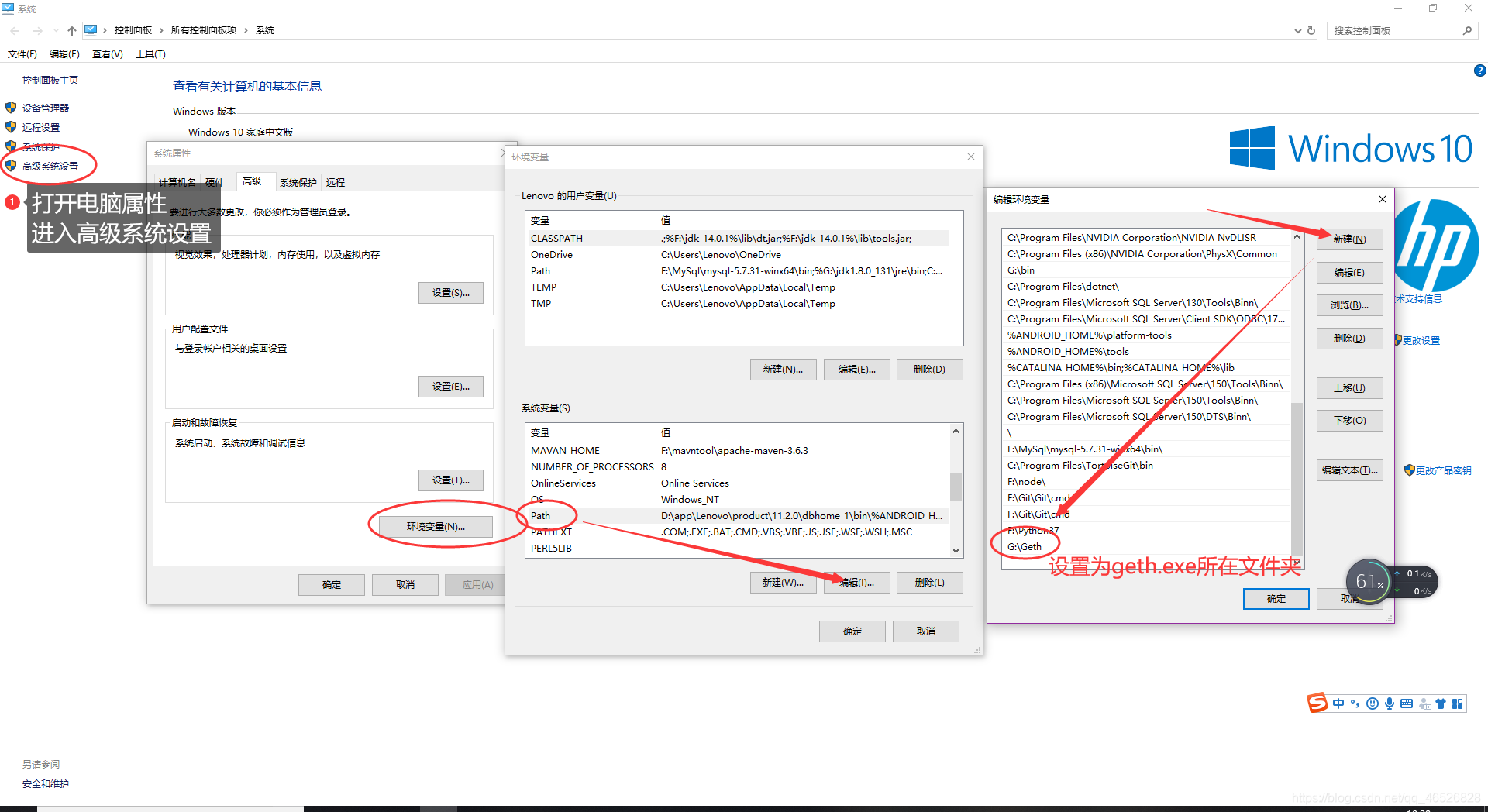Expand breadcrumb chevron after 所有控制面板项
Viewport: 1488px width, 812px height.
click(x=246, y=30)
